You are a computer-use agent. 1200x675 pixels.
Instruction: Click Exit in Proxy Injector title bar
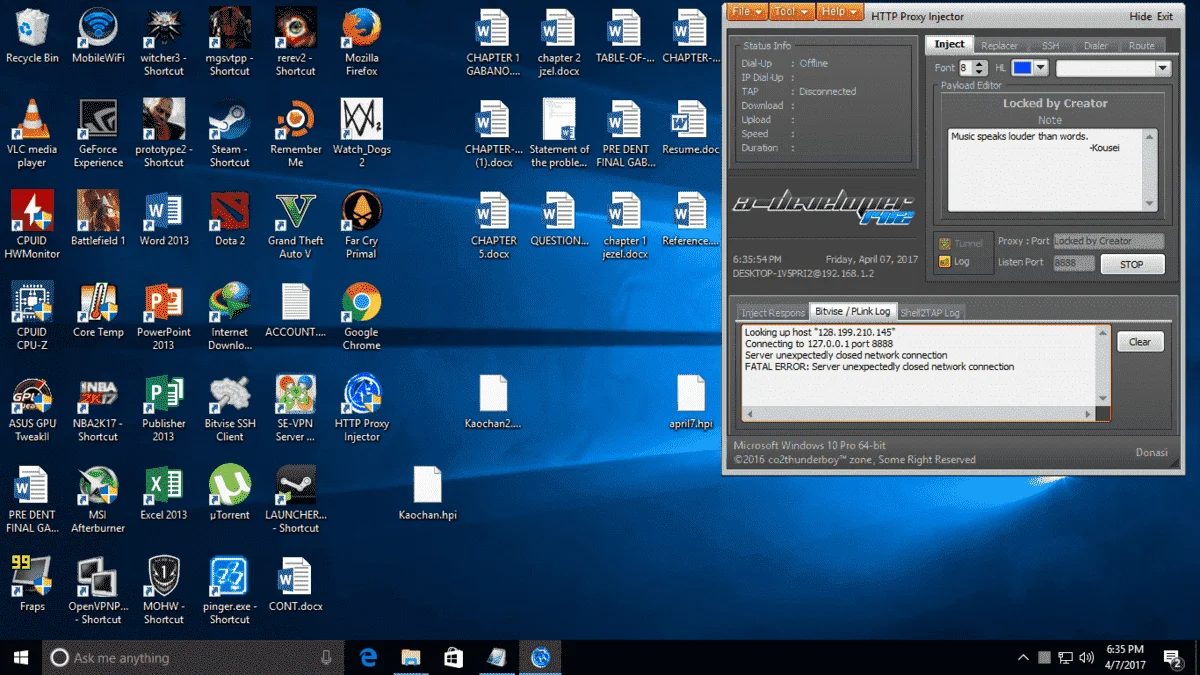tap(1165, 16)
